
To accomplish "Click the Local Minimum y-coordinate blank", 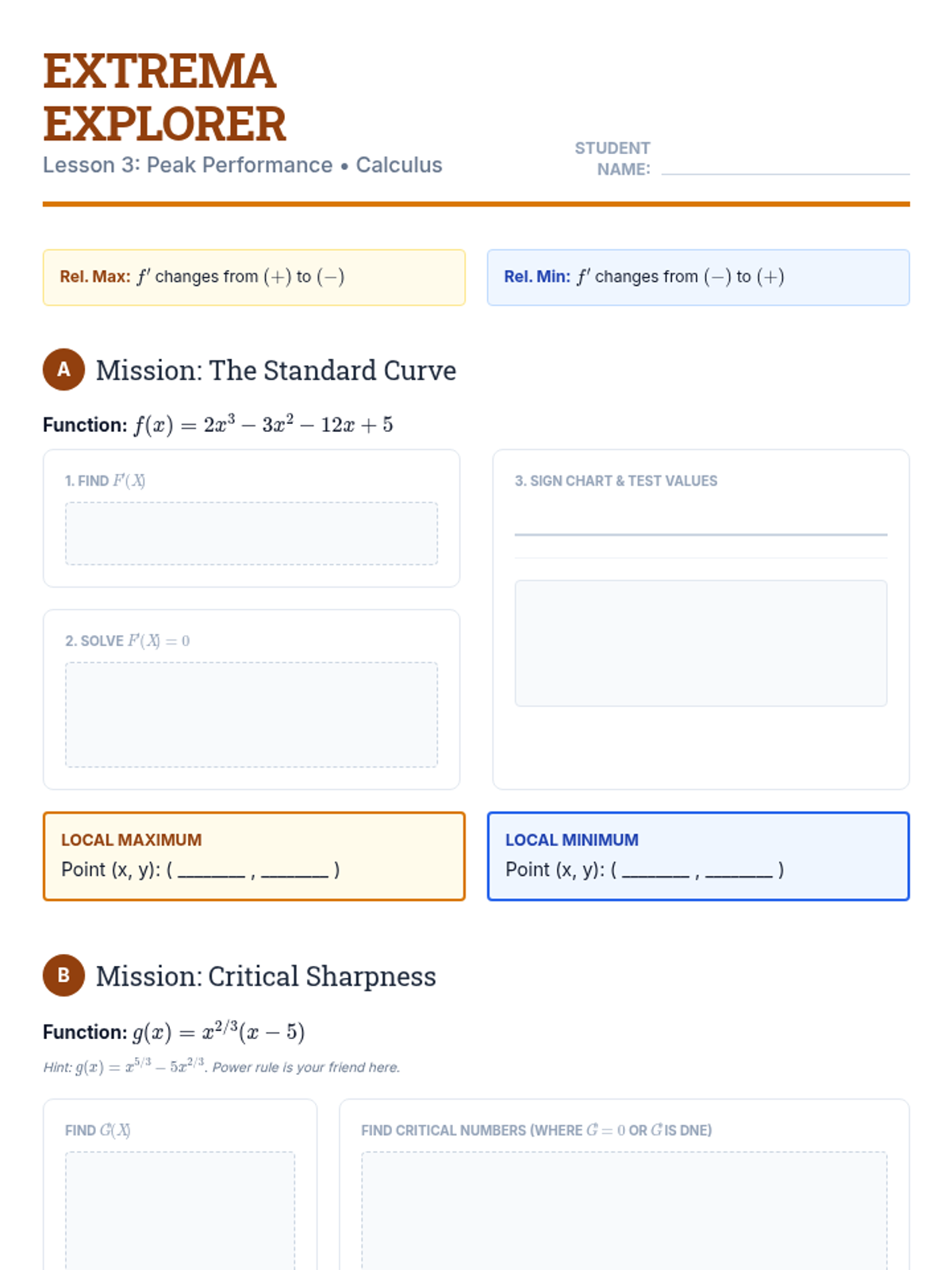I will coord(739,871).
